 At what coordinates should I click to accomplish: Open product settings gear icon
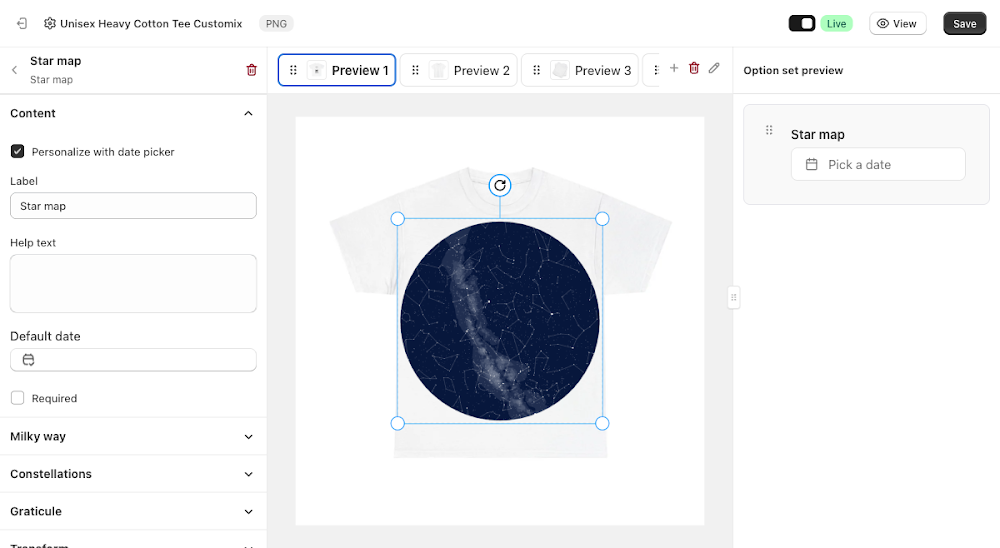[x=50, y=24]
